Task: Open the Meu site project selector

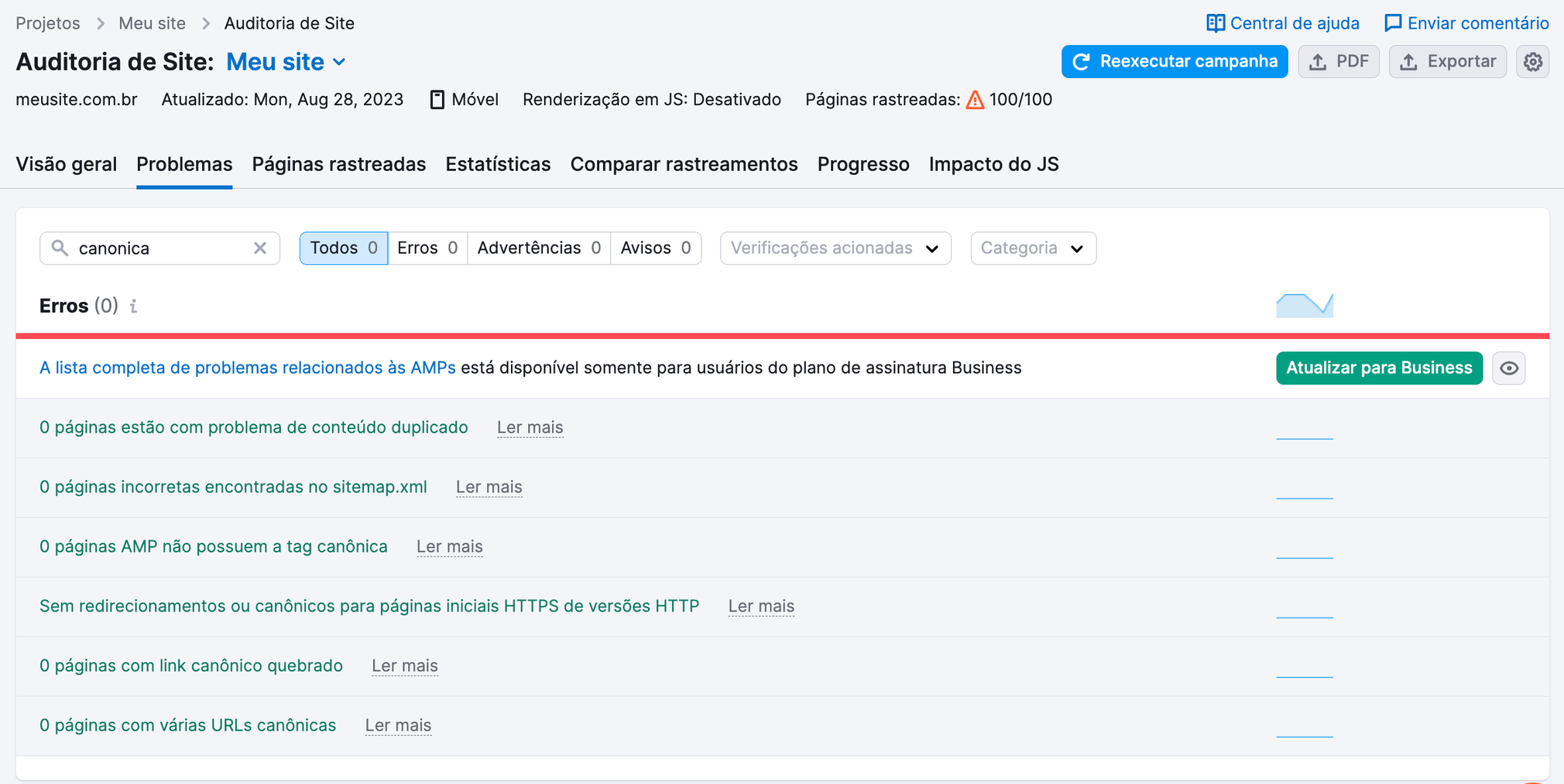Action: pyautogui.click(x=285, y=61)
